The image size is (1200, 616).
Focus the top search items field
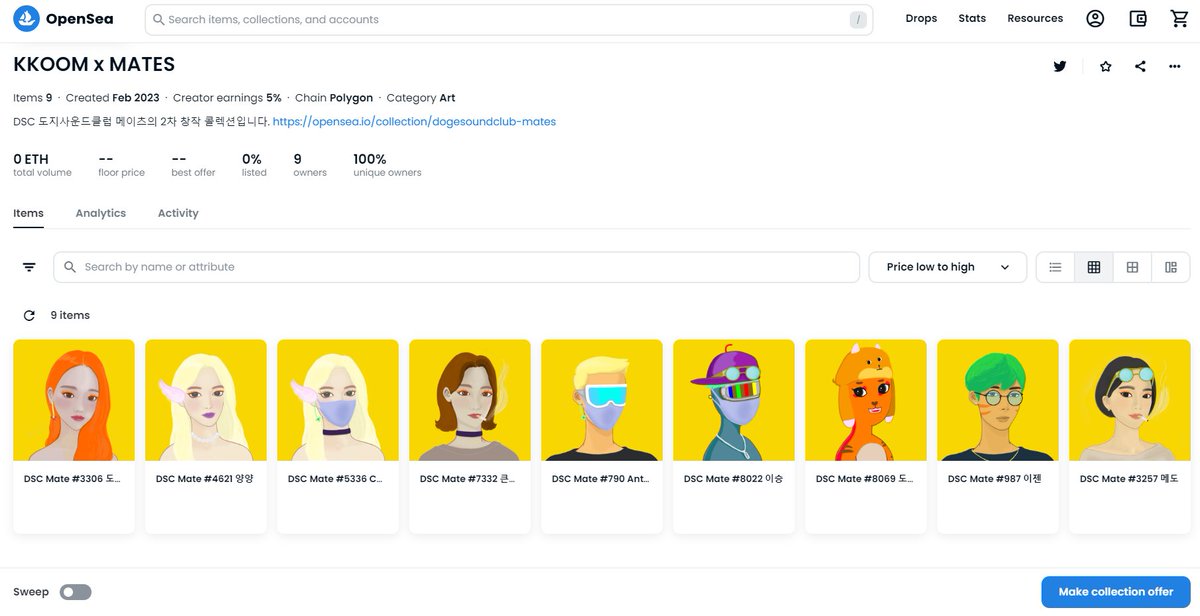click(509, 19)
